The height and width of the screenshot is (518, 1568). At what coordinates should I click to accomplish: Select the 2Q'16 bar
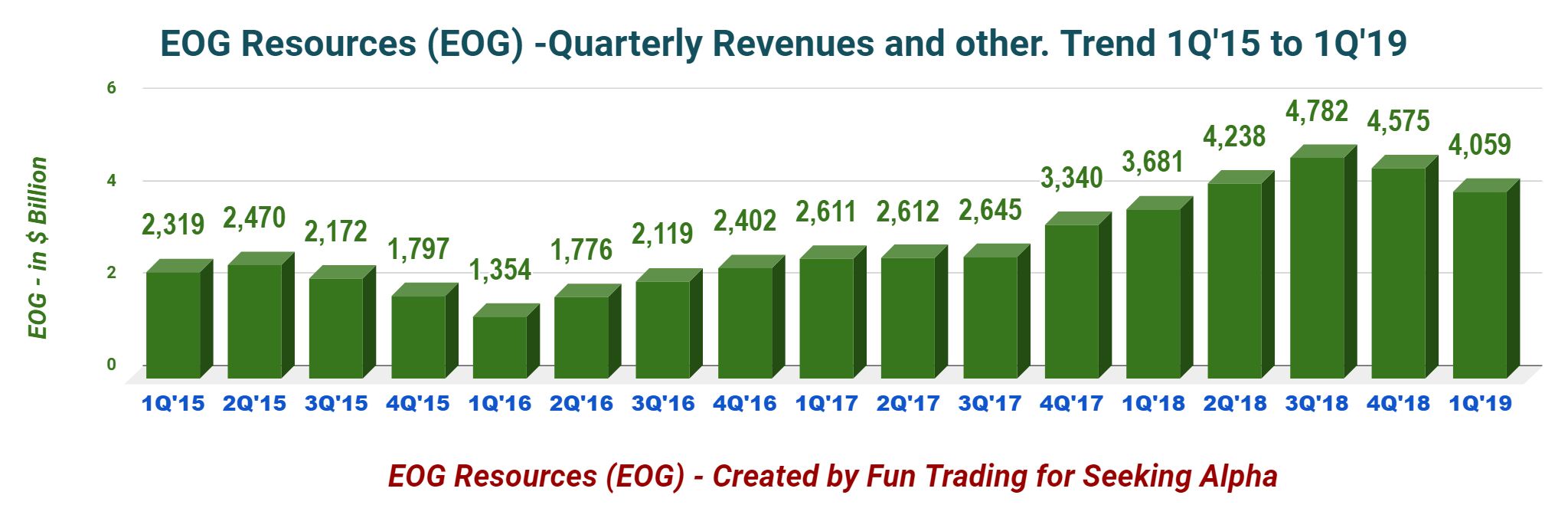click(587, 331)
